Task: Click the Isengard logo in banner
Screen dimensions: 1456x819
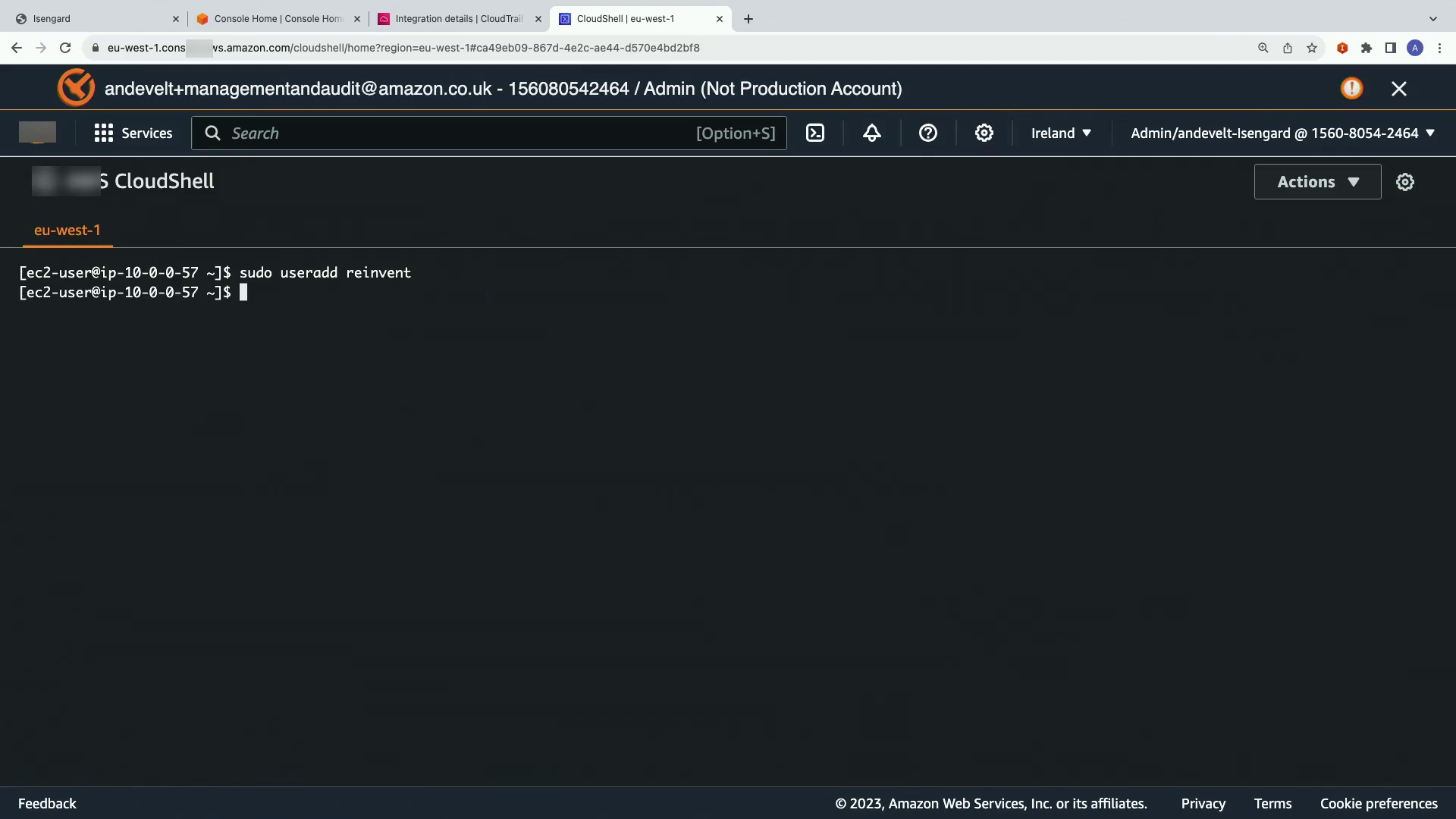Action: [x=76, y=88]
